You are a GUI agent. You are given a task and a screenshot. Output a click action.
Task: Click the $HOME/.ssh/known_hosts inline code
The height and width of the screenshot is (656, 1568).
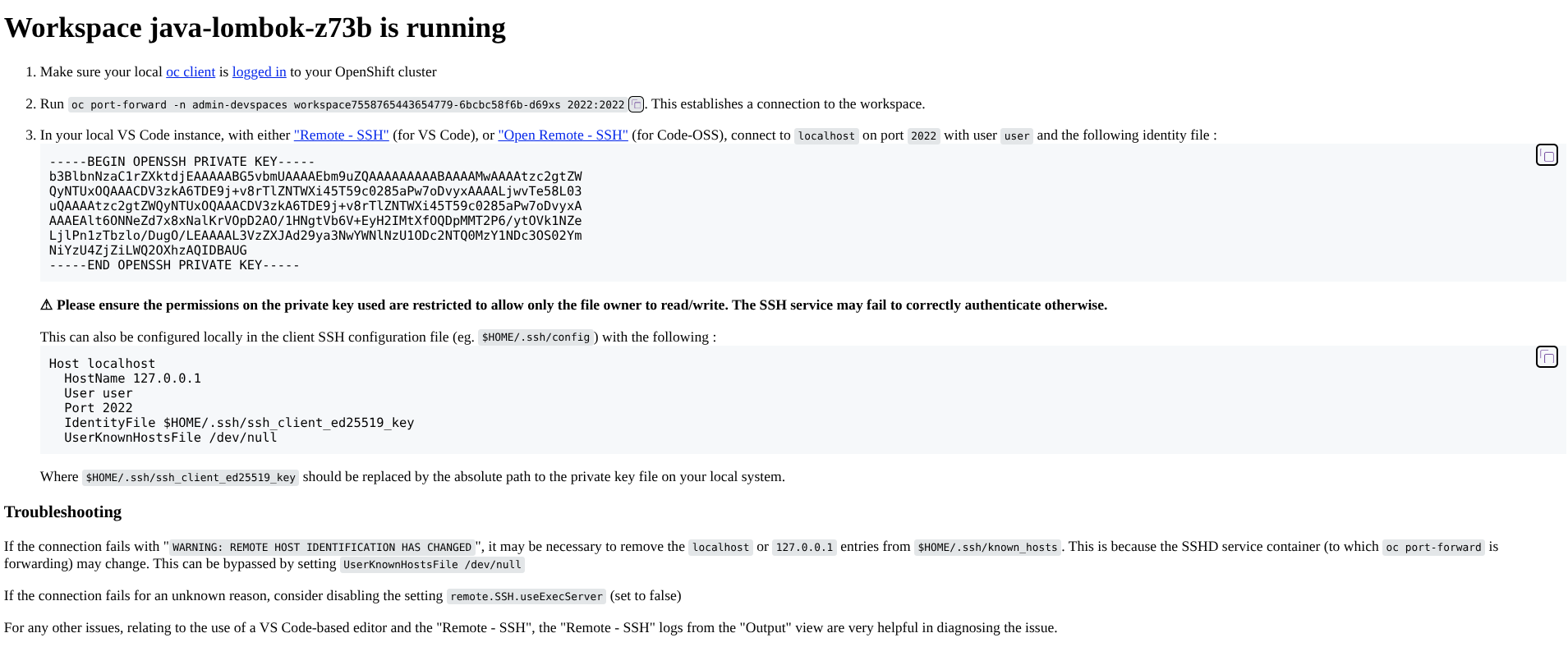pyautogui.click(x=987, y=548)
